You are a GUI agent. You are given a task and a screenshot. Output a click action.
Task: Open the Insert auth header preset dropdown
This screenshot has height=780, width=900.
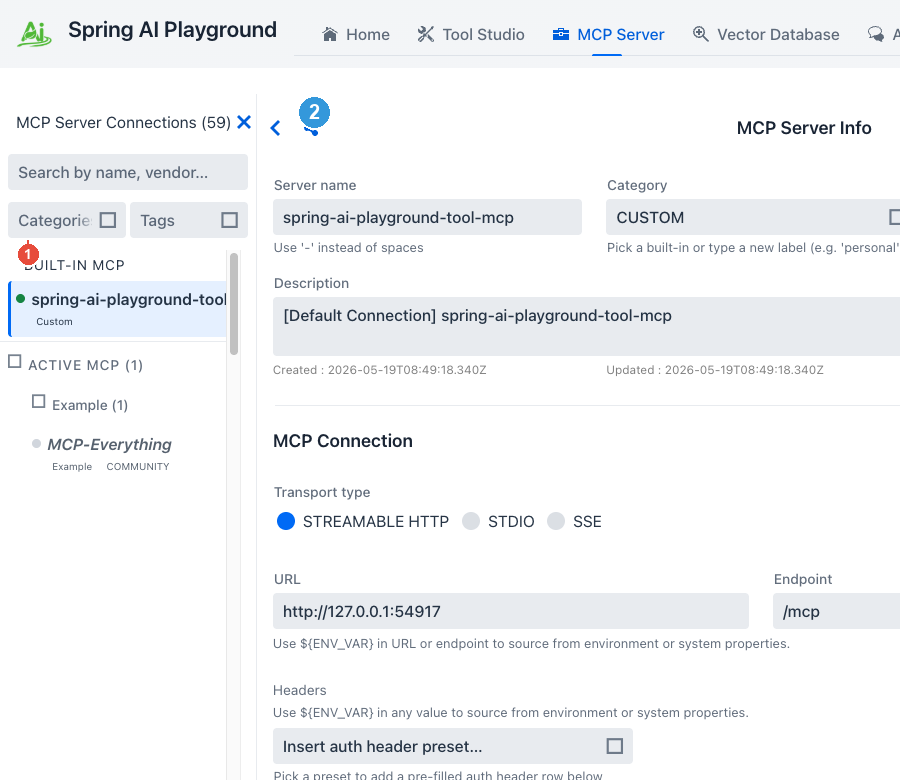click(x=453, y=746)
